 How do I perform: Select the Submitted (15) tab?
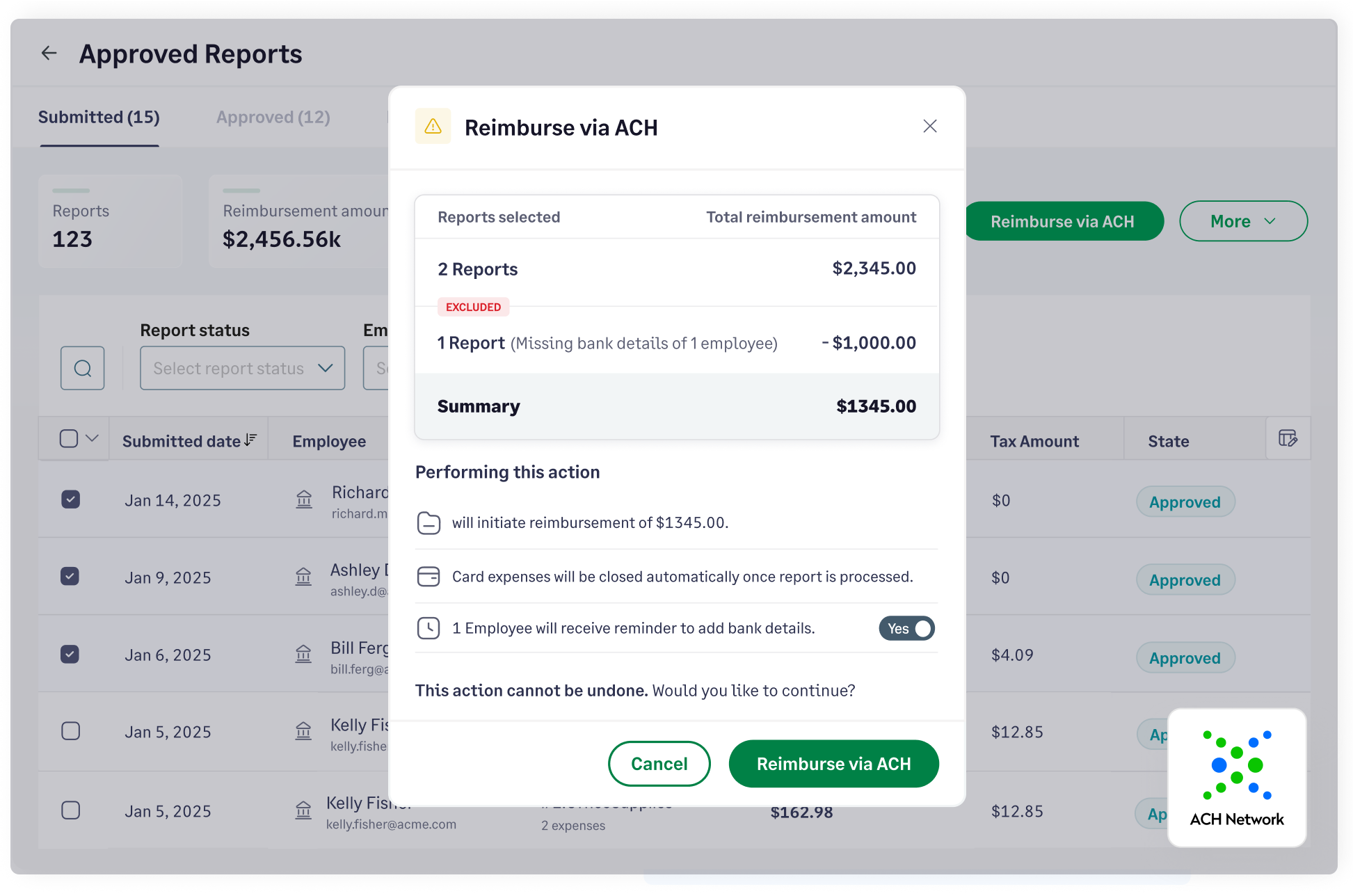(x=99, y=117)
